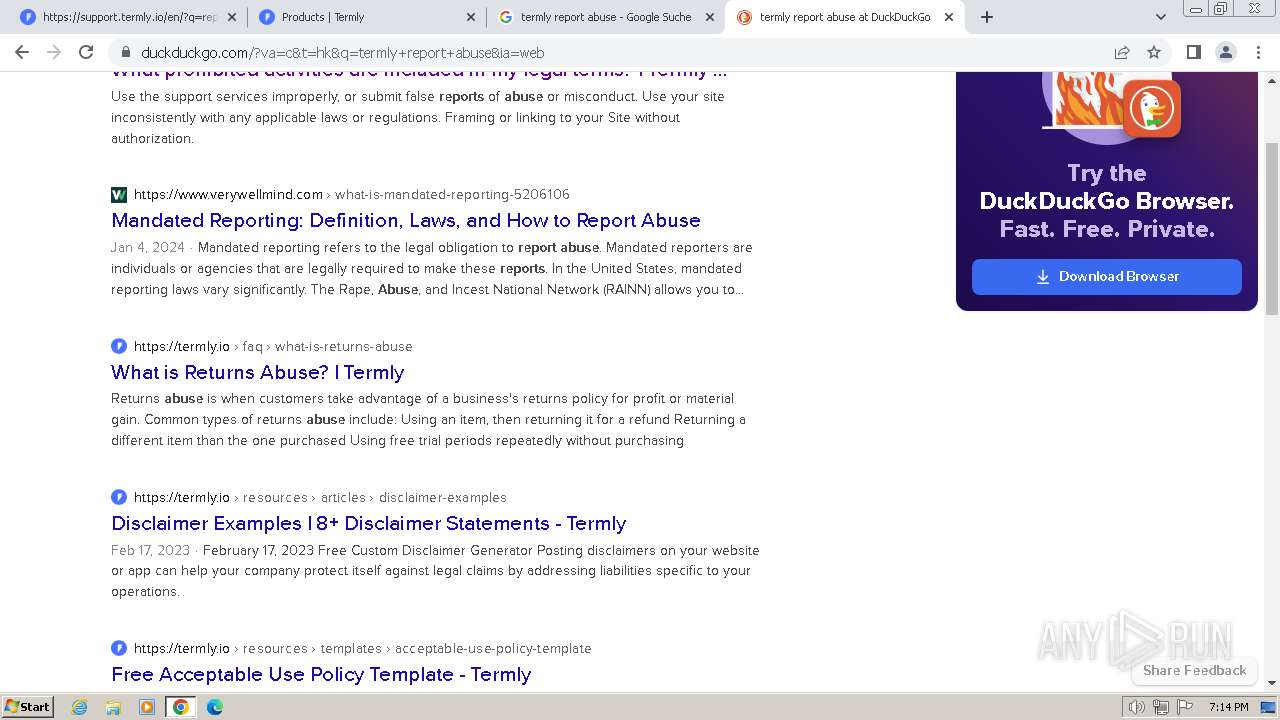Launch Internet Explorer from taskbar
The image size is (1280, 720).
[80, 707]
